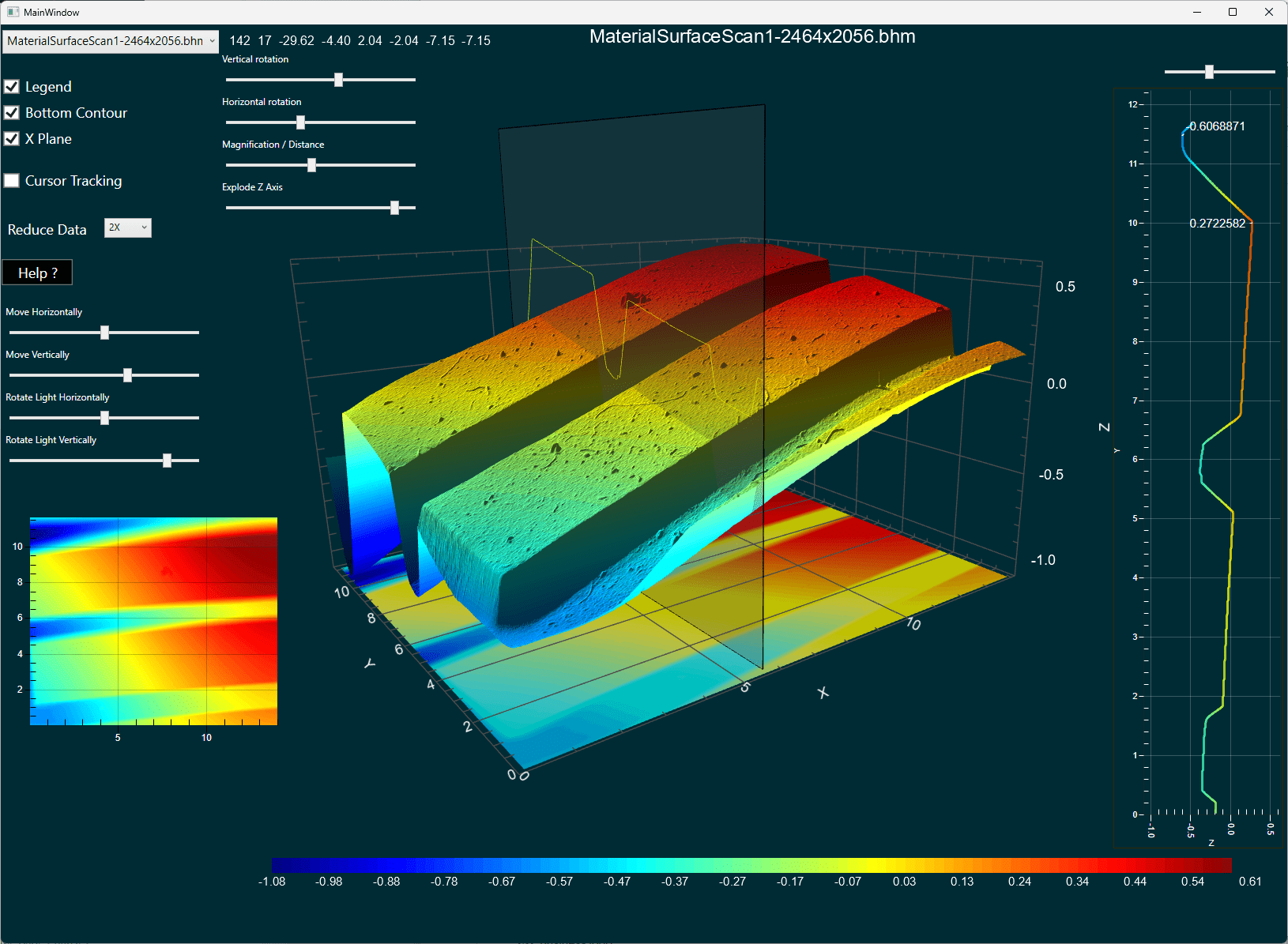The image size is (1288, 944).
Task: Click the Rotate Light Vertically slider handle
Action: click(x=167, y=461)
